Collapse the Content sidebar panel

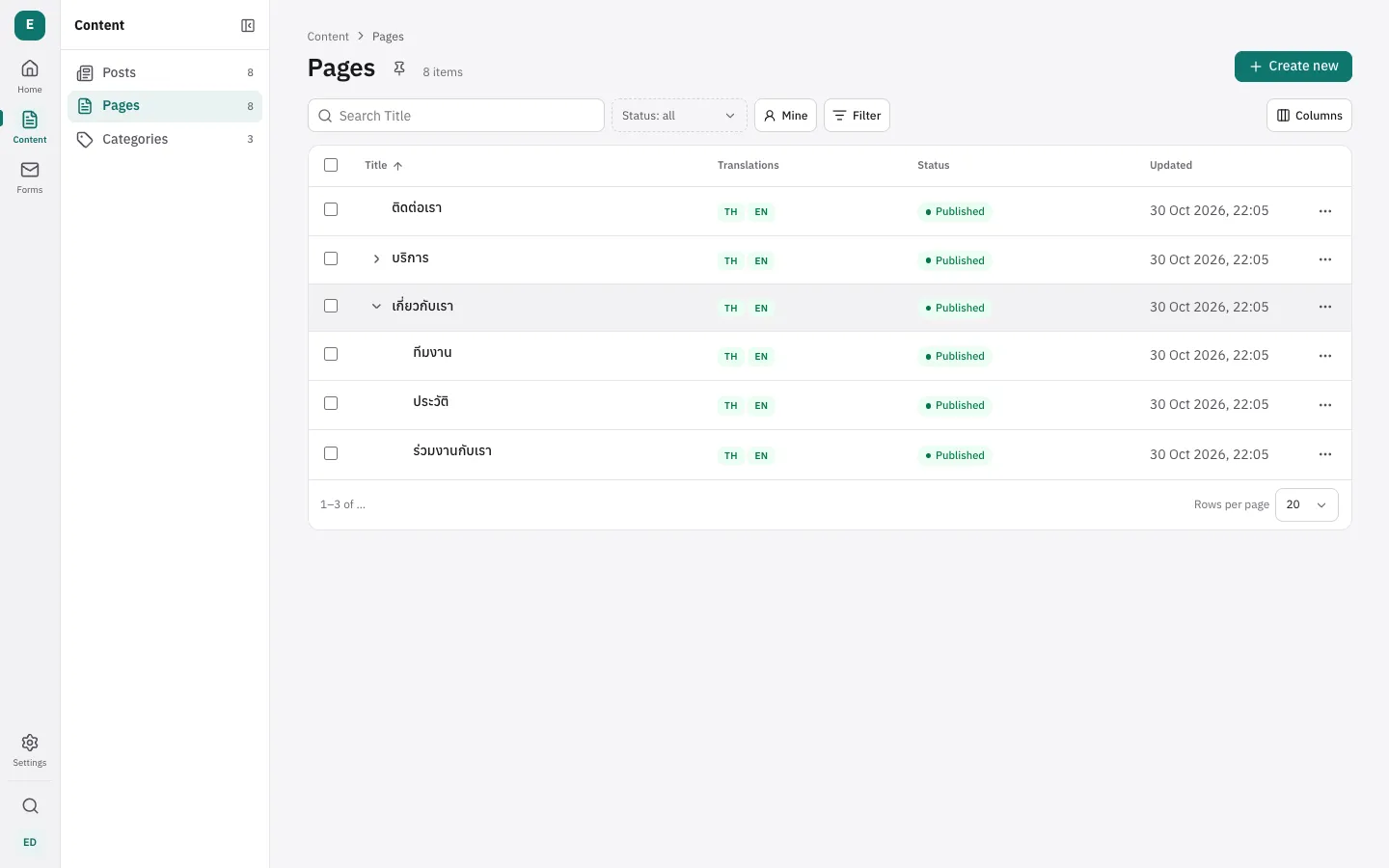pyautogui.click(x=248, y=26)
